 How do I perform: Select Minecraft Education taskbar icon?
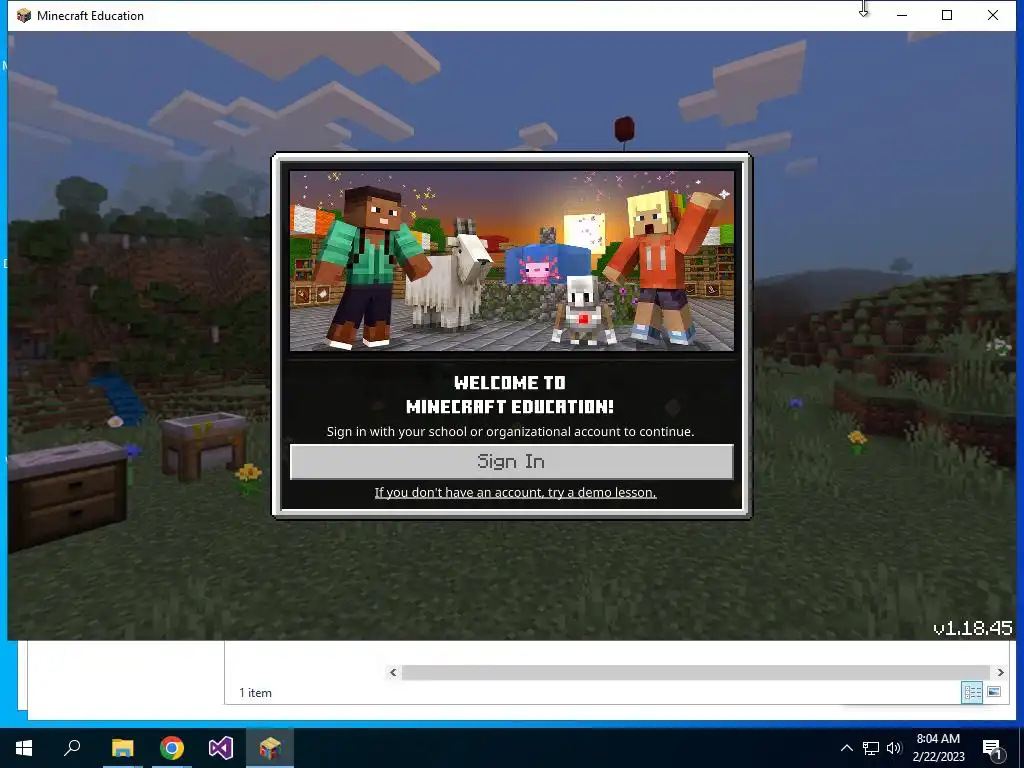point(270,748)
